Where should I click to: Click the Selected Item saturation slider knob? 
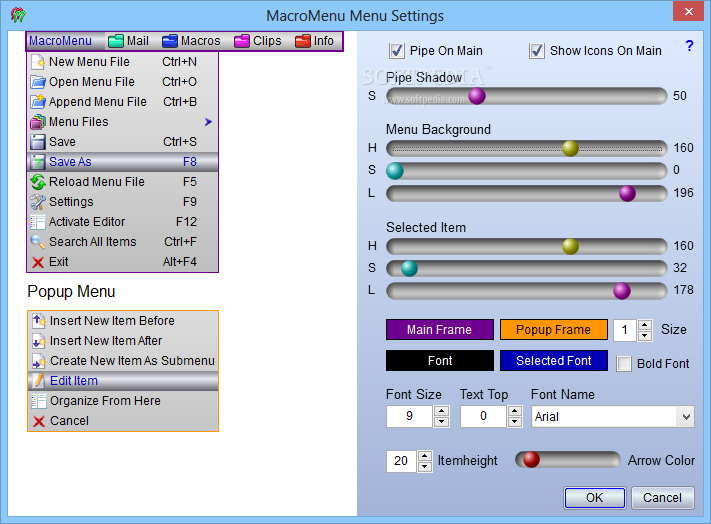point(409,268)
